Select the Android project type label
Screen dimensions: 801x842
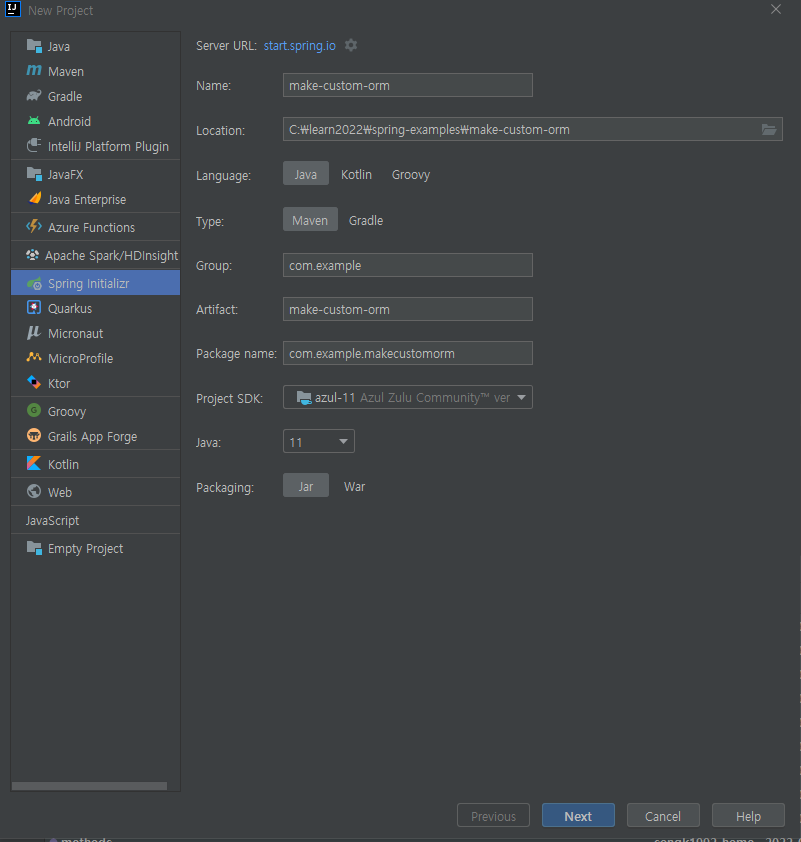tap(69, 121)
